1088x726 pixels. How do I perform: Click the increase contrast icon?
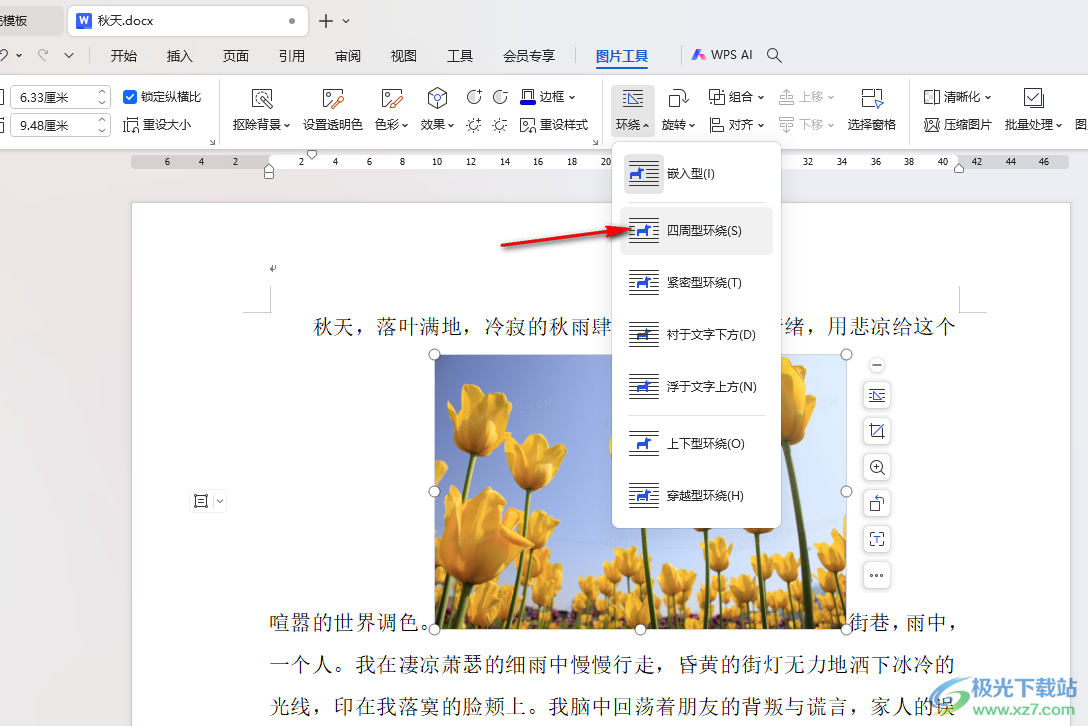pyautogui.click(x=474, y=96)
